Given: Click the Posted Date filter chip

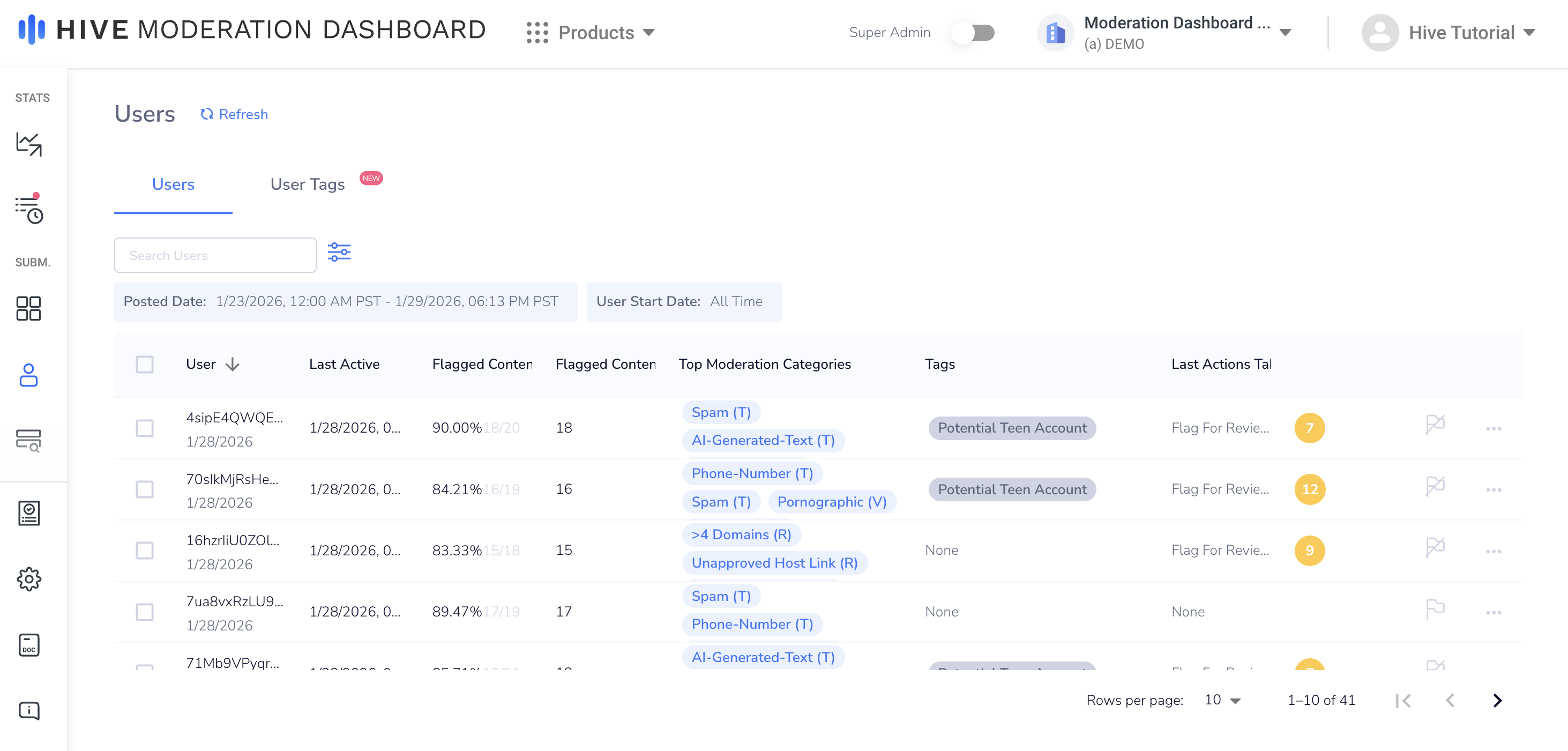Looking at the screenshot, I should (x=345, y=301).
